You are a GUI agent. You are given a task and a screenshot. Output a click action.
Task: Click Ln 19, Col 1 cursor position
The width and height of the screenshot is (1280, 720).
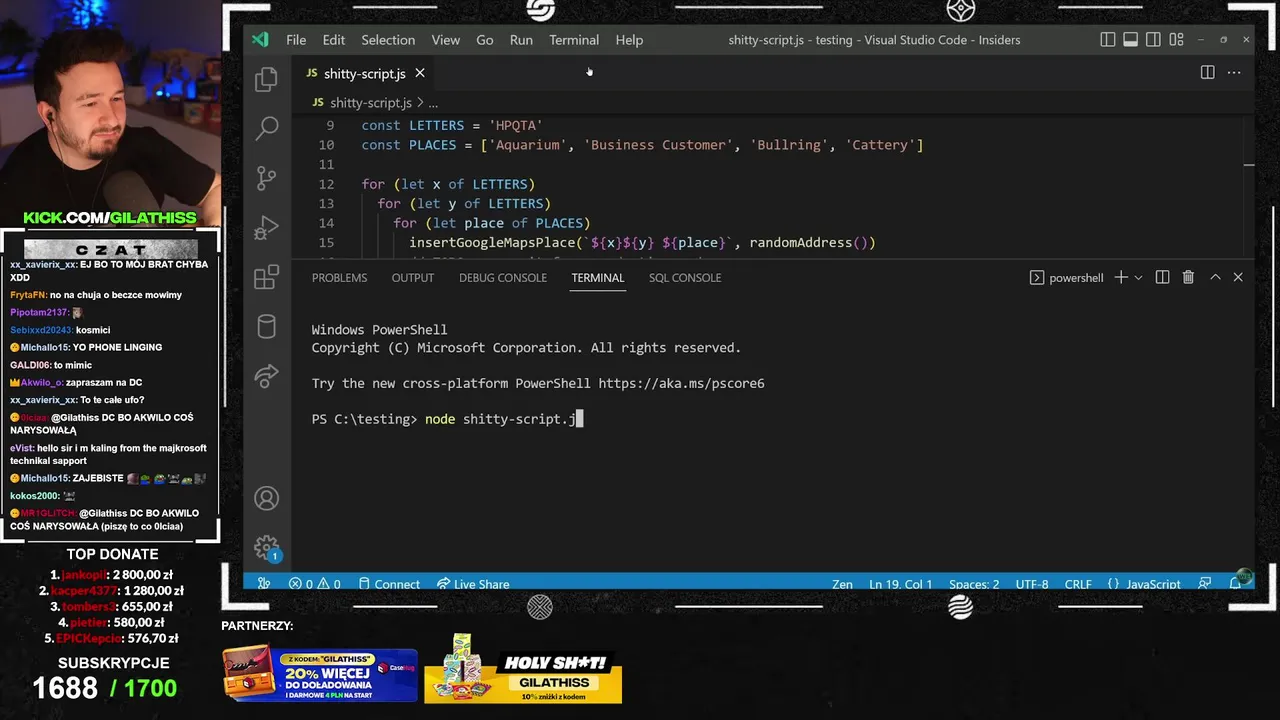tap(900, 584)
